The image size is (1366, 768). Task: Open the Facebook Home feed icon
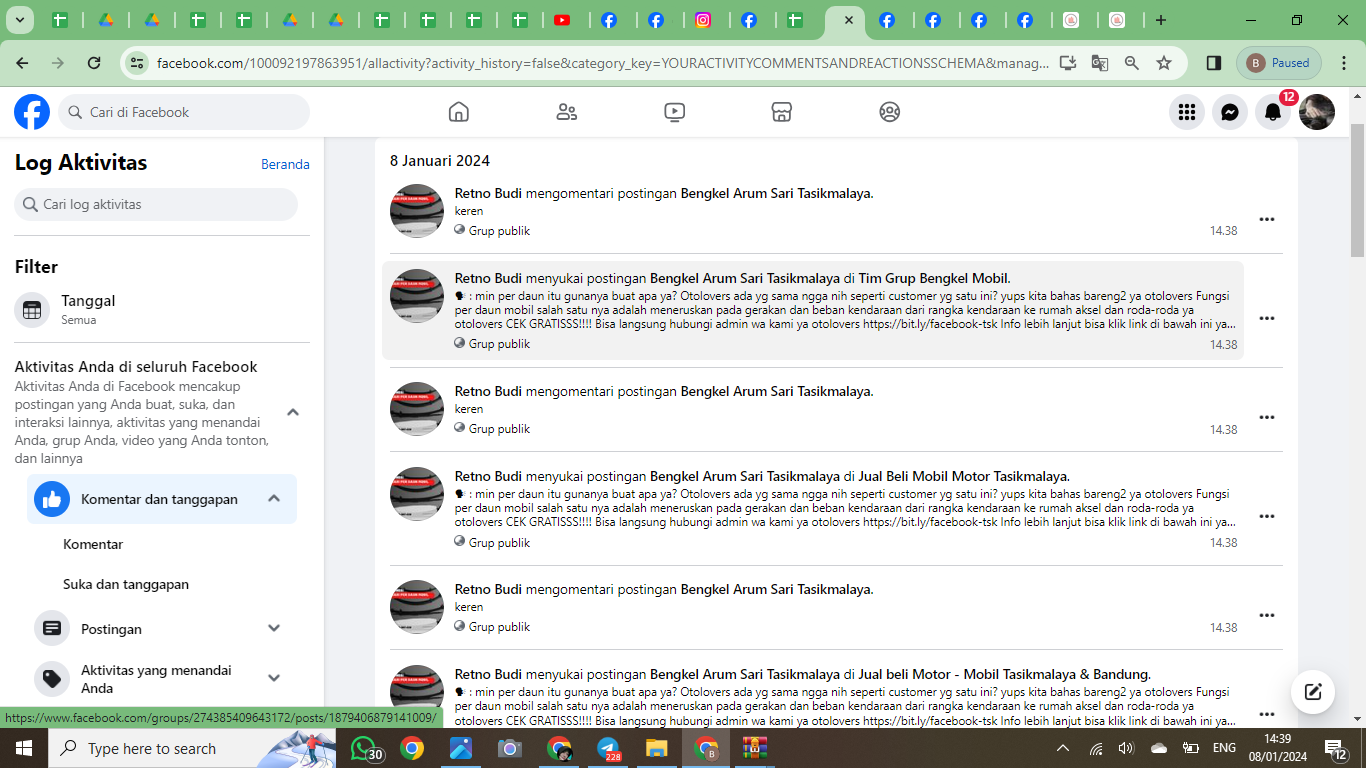[459, 112]
